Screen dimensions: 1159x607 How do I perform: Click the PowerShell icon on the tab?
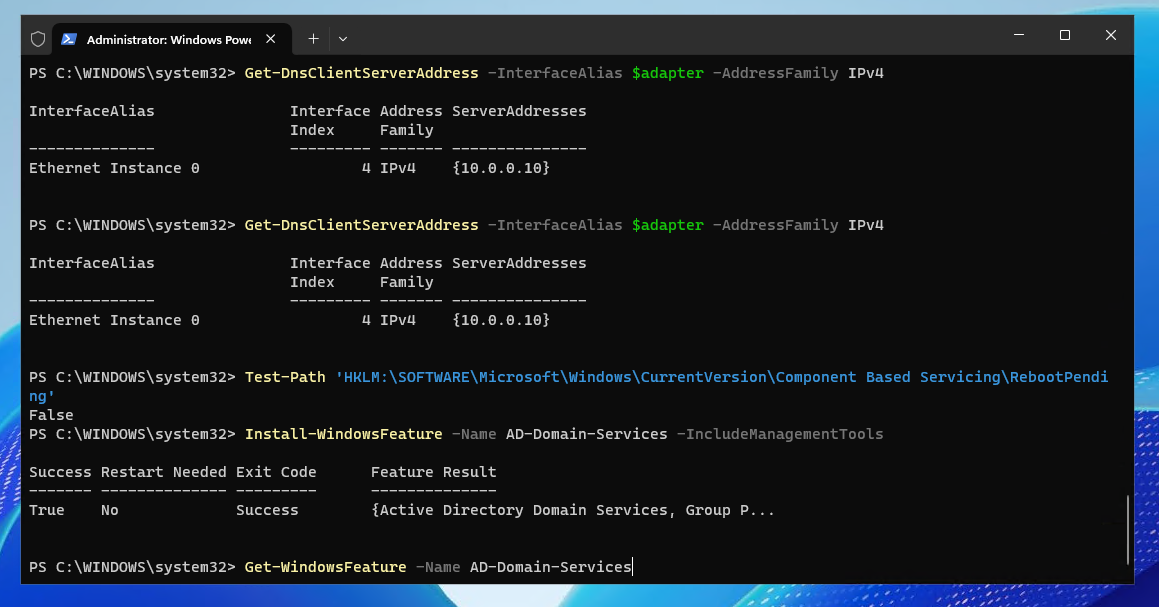click(69, 39)
